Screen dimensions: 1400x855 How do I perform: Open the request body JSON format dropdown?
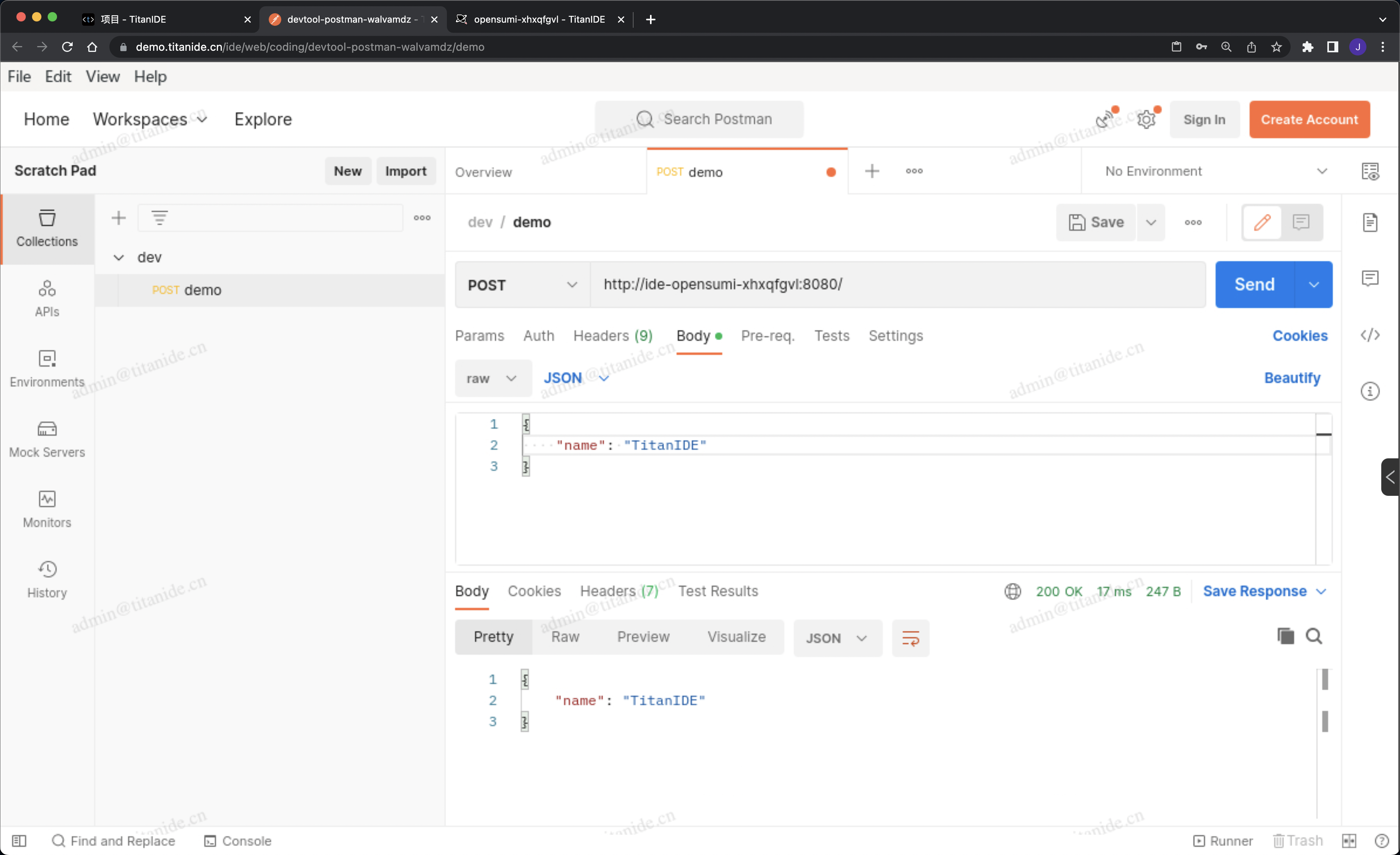pos(576,378)
